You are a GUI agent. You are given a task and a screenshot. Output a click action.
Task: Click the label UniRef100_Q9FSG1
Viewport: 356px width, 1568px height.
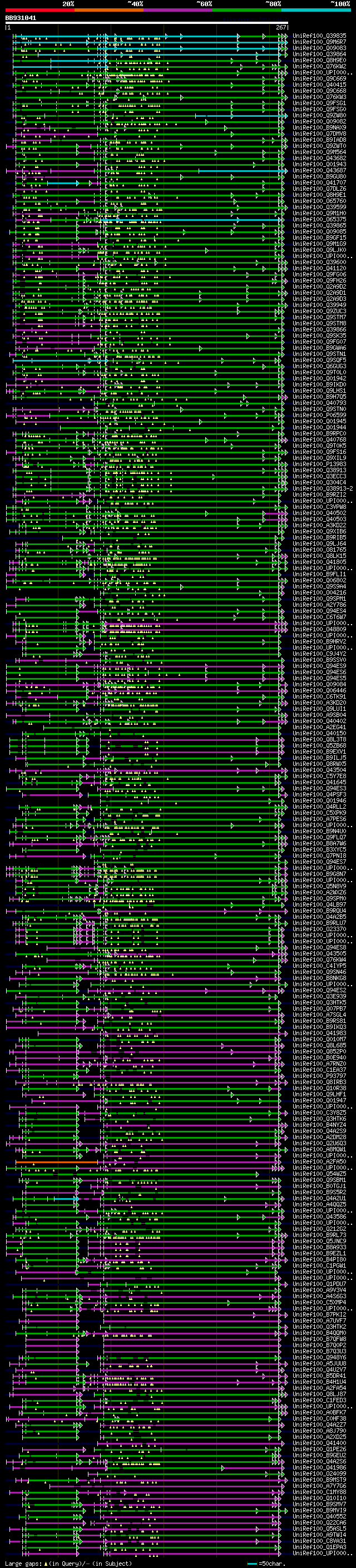[319, 103]
